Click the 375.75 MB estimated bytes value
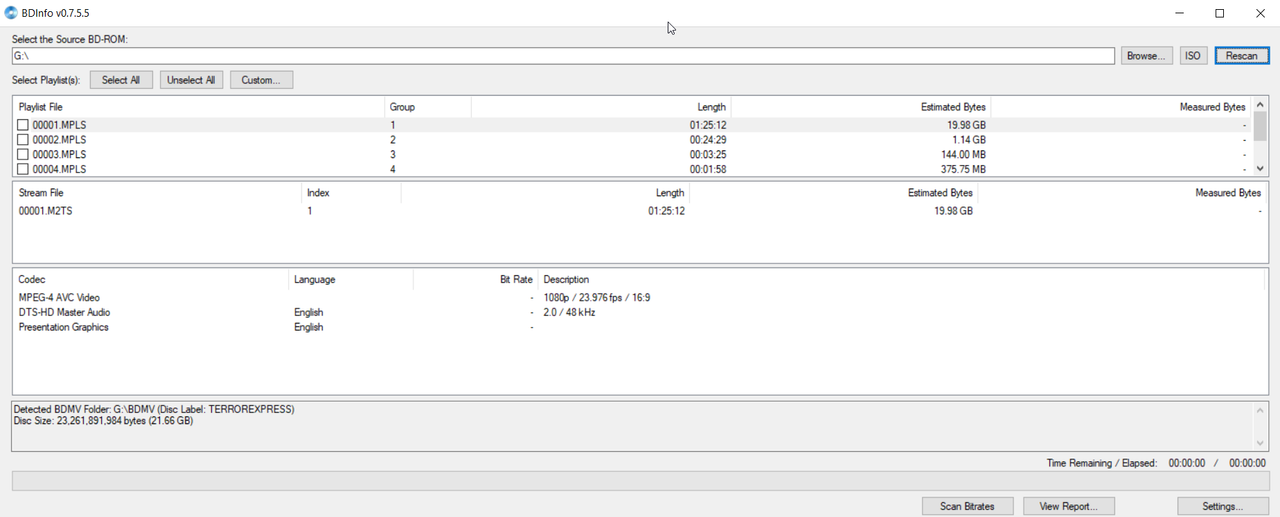The height and width of the screenshot is (517, 1280). 961,169
